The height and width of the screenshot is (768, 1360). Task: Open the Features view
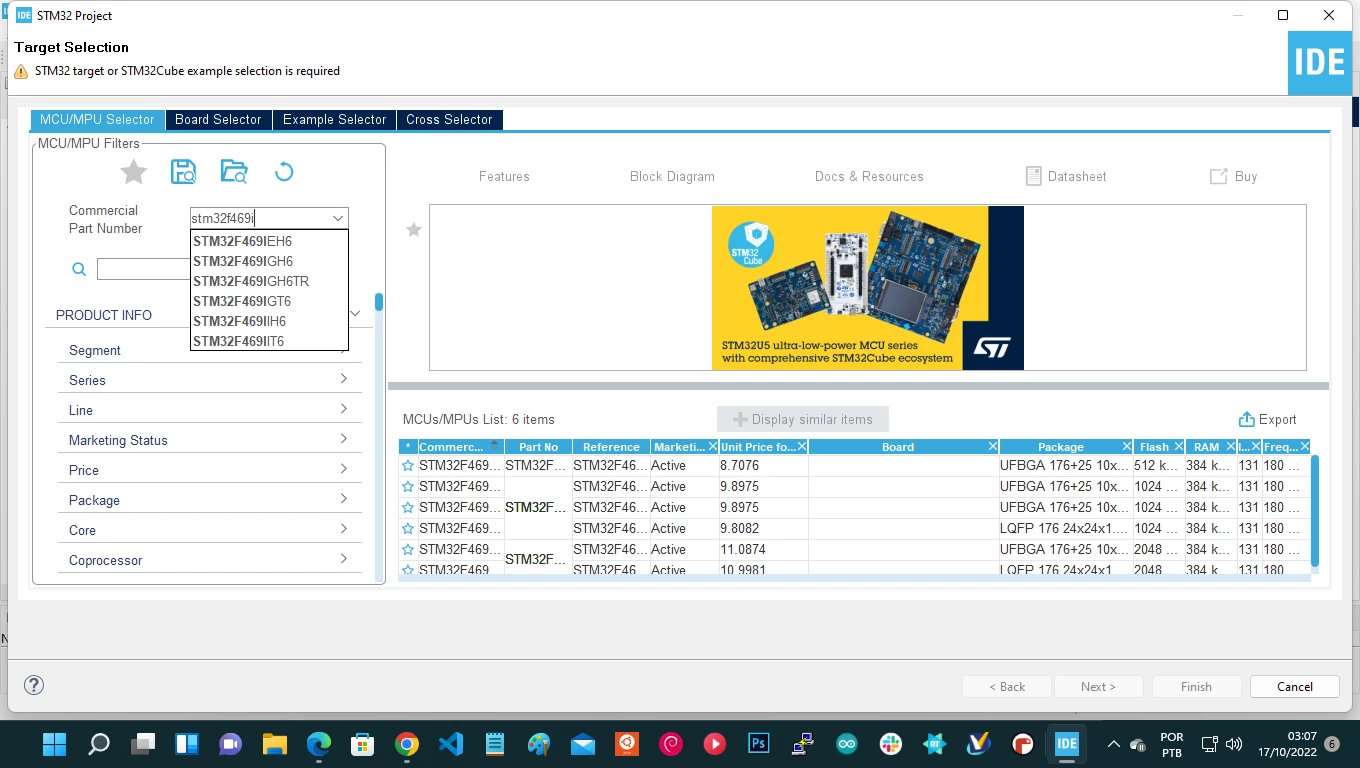coord(504,177)
